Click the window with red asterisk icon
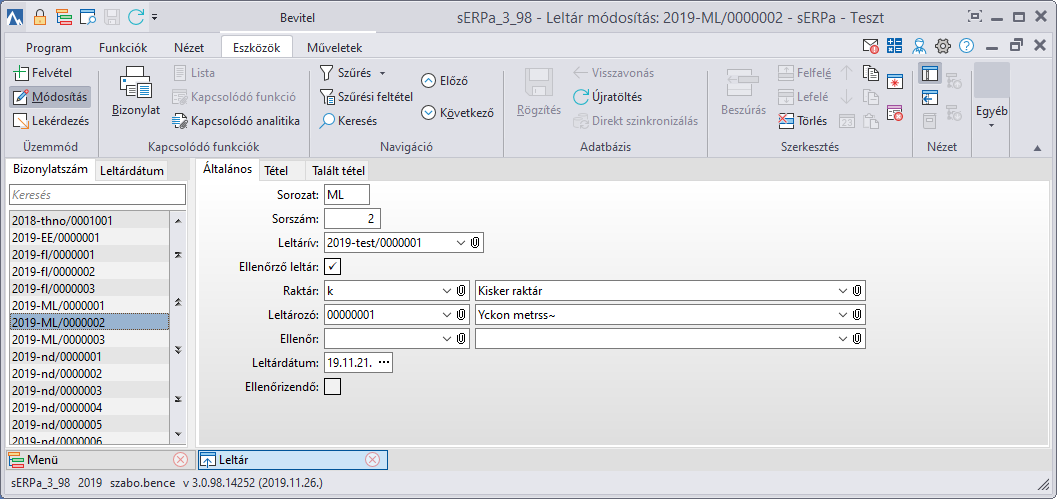 coord(895,81)
